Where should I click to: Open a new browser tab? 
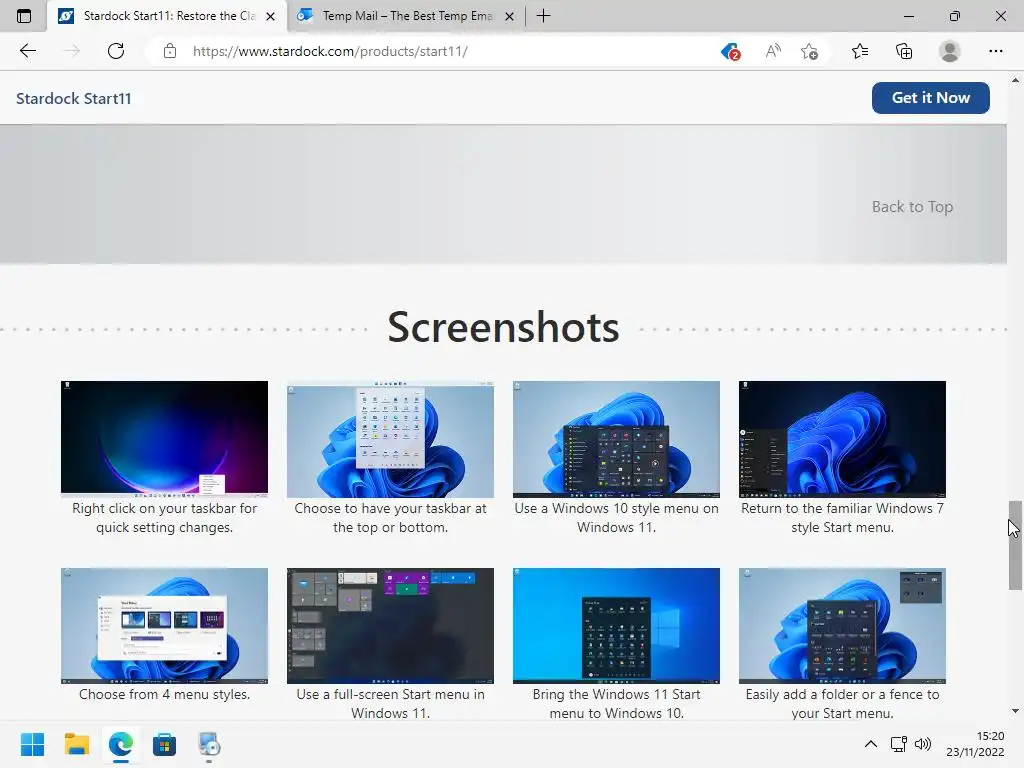click(543, 16)
